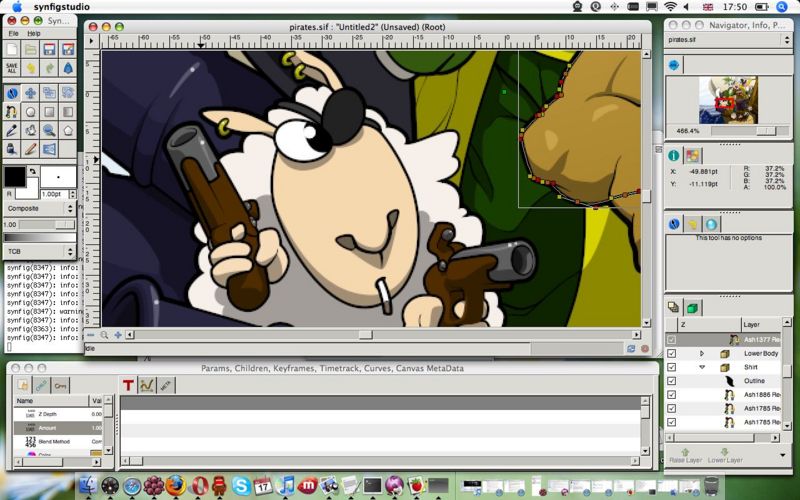The image size is (800, 500).
Task: Expand the Lower Body layer group
Action: click(x=702, y=354)
